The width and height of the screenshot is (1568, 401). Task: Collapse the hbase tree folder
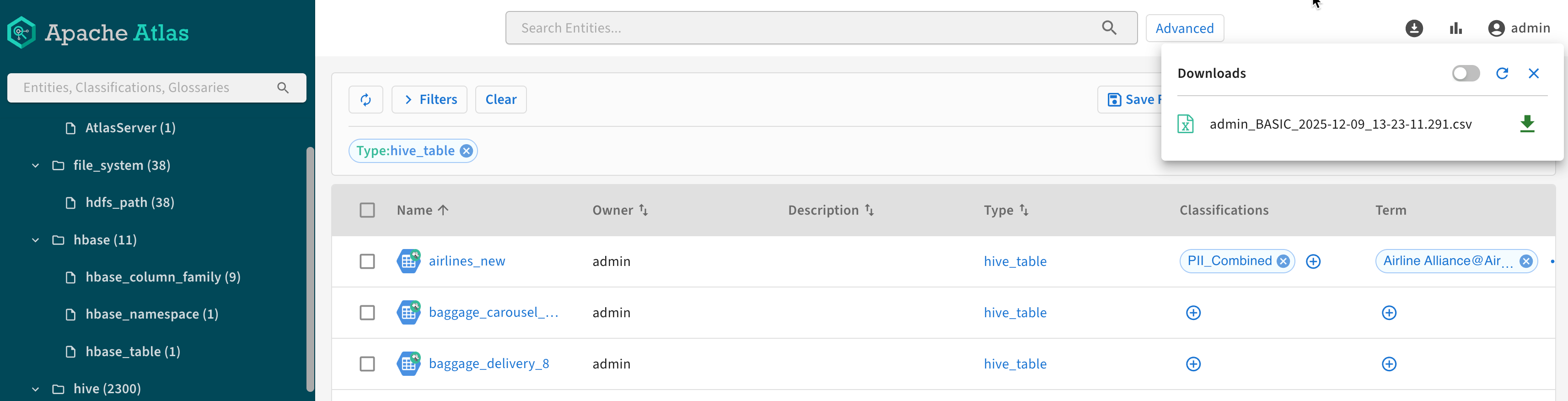click(x=35, y=240)
